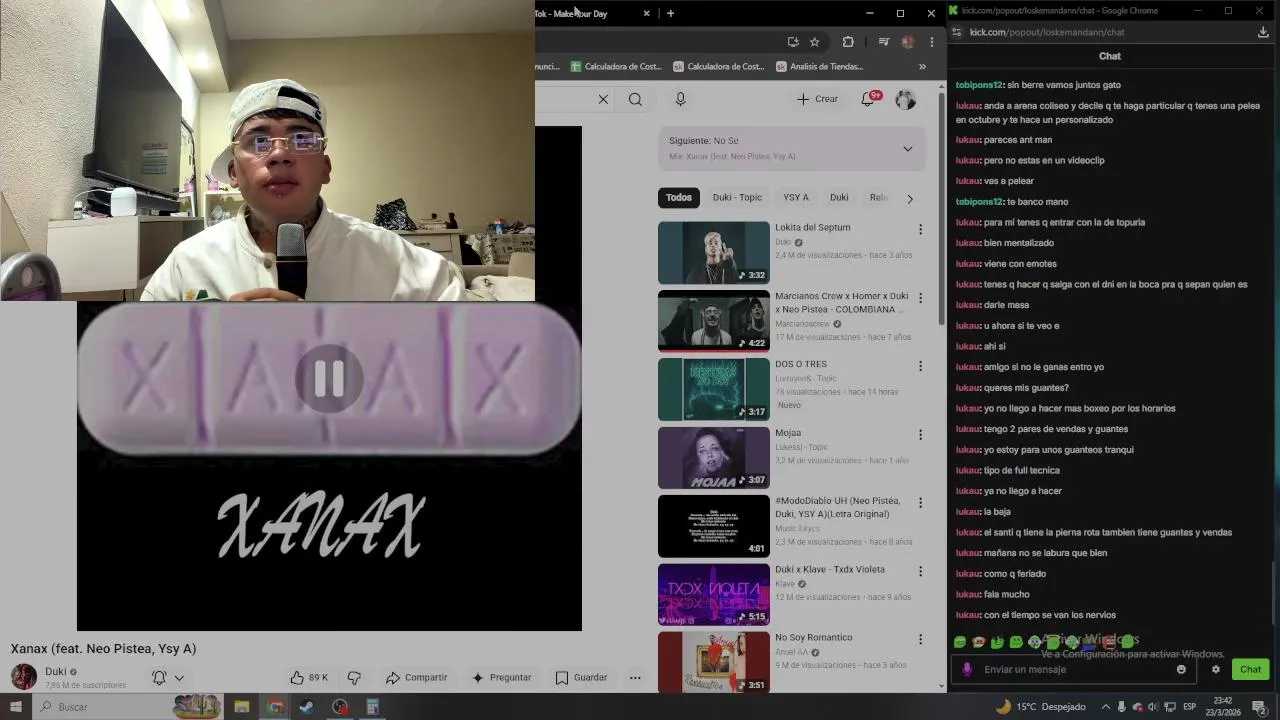Viewport: 1280px width, 720px height.
Task: Dislike the Xanax video
Action: (353, 677)
